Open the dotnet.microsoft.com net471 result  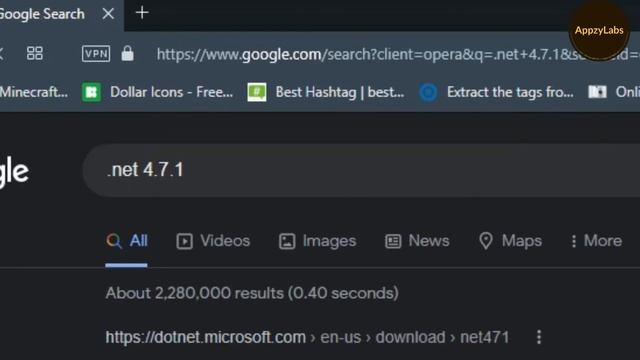[x=307, y=338]
